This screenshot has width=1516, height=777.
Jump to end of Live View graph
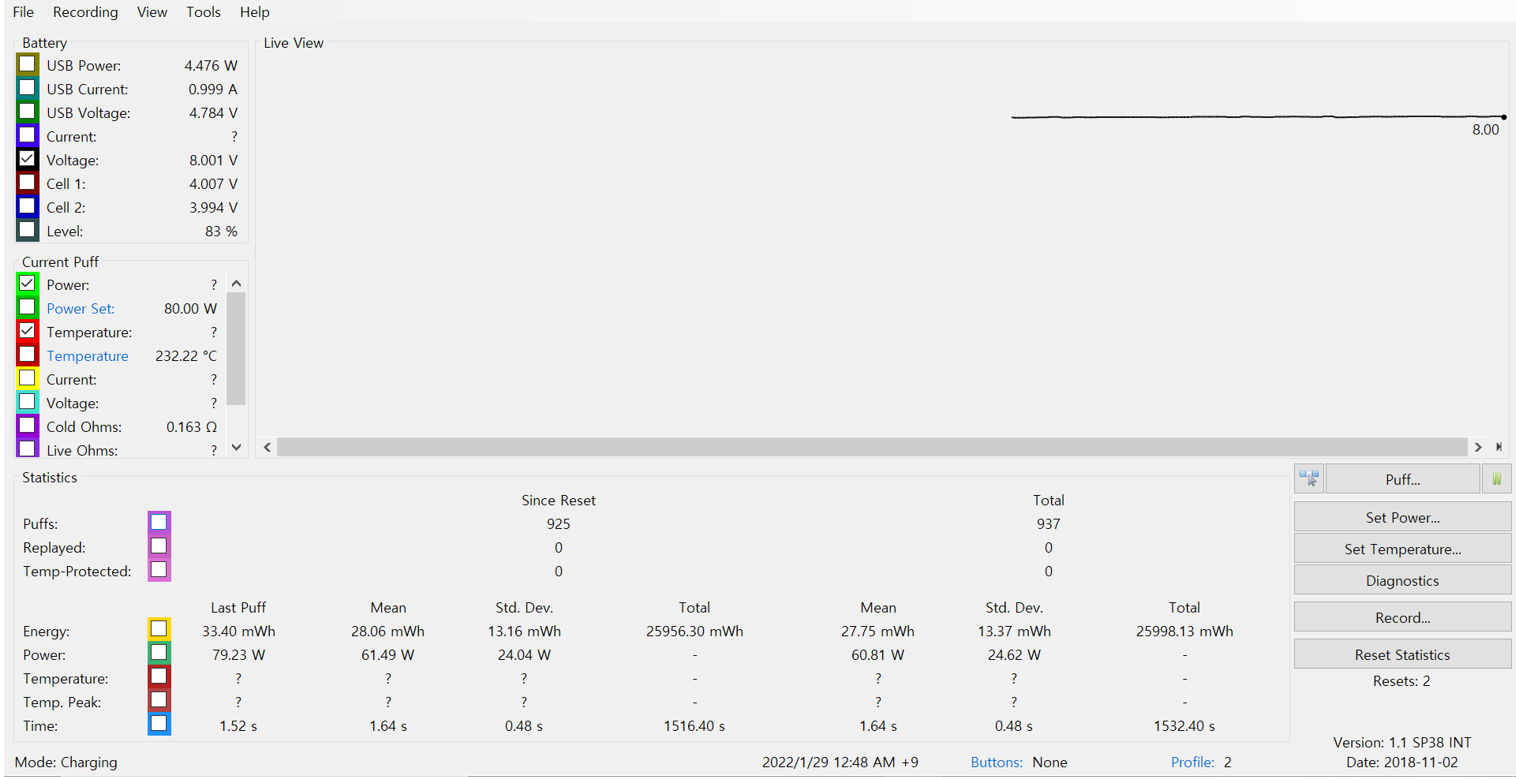[1498, 447]
